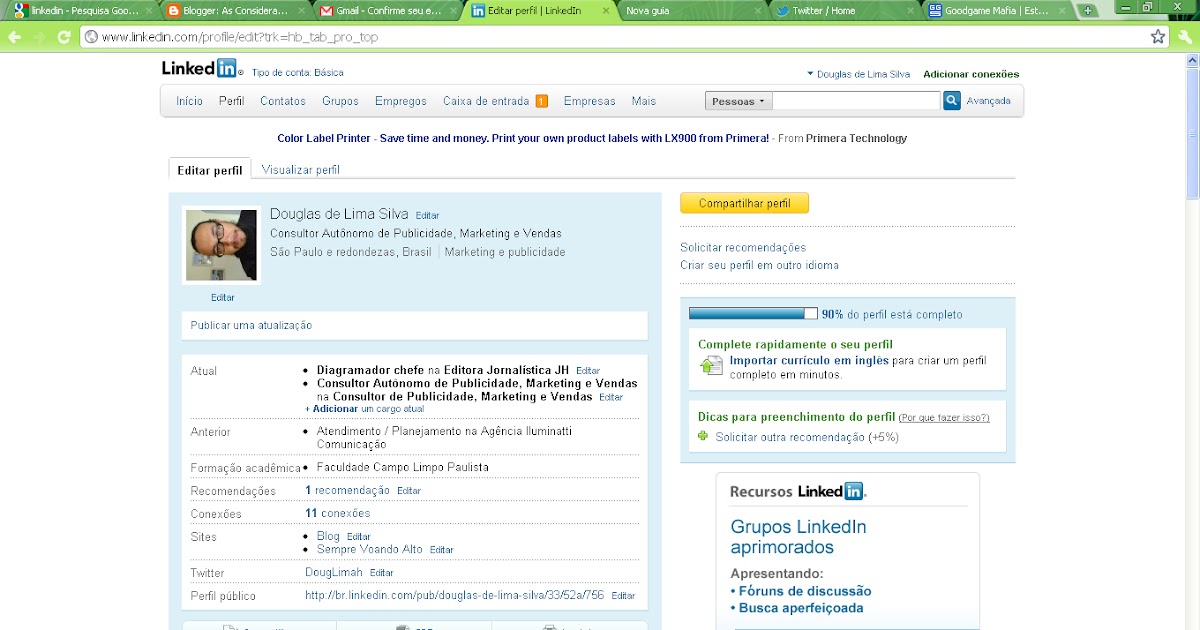Image resolution: width=1200 pixels, height=630 pixels.
Task: Click the 11 conexões link
Action: 337,513
